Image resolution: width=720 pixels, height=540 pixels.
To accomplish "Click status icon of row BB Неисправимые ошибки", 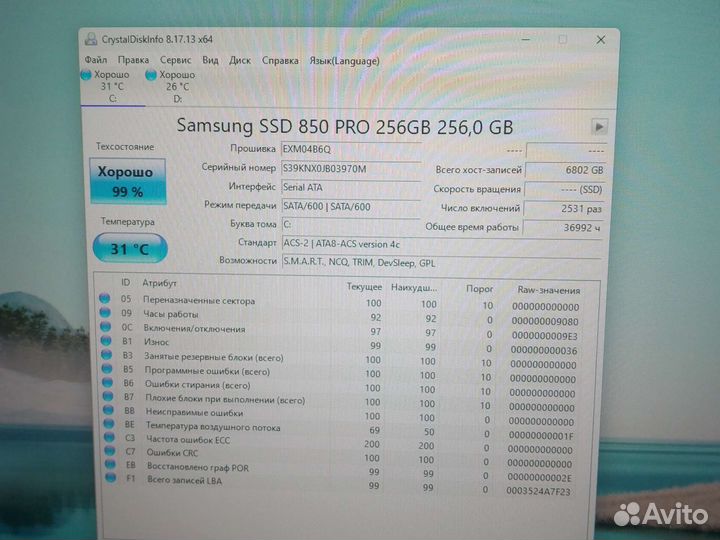I will tap(108, 410).
